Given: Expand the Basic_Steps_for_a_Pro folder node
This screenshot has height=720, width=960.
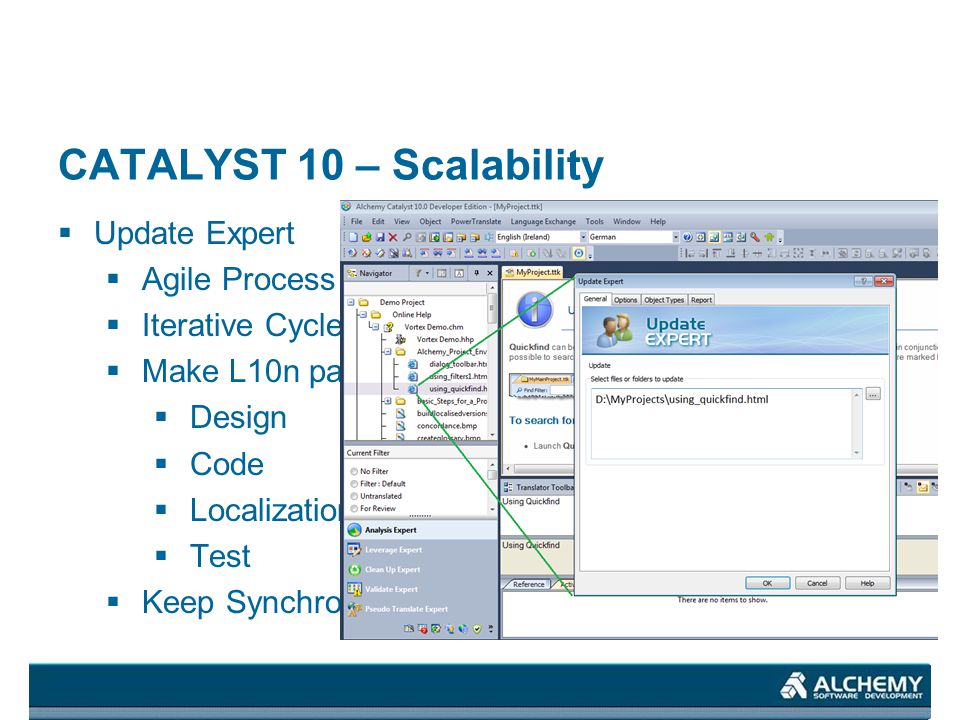Looking at the screenshot, I should click(x=388, y=401).
